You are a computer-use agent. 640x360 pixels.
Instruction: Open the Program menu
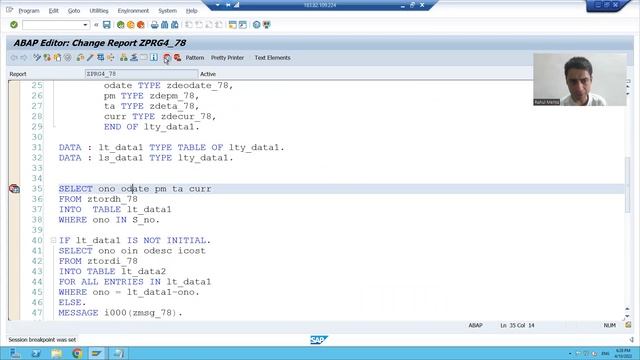(29, 11)
